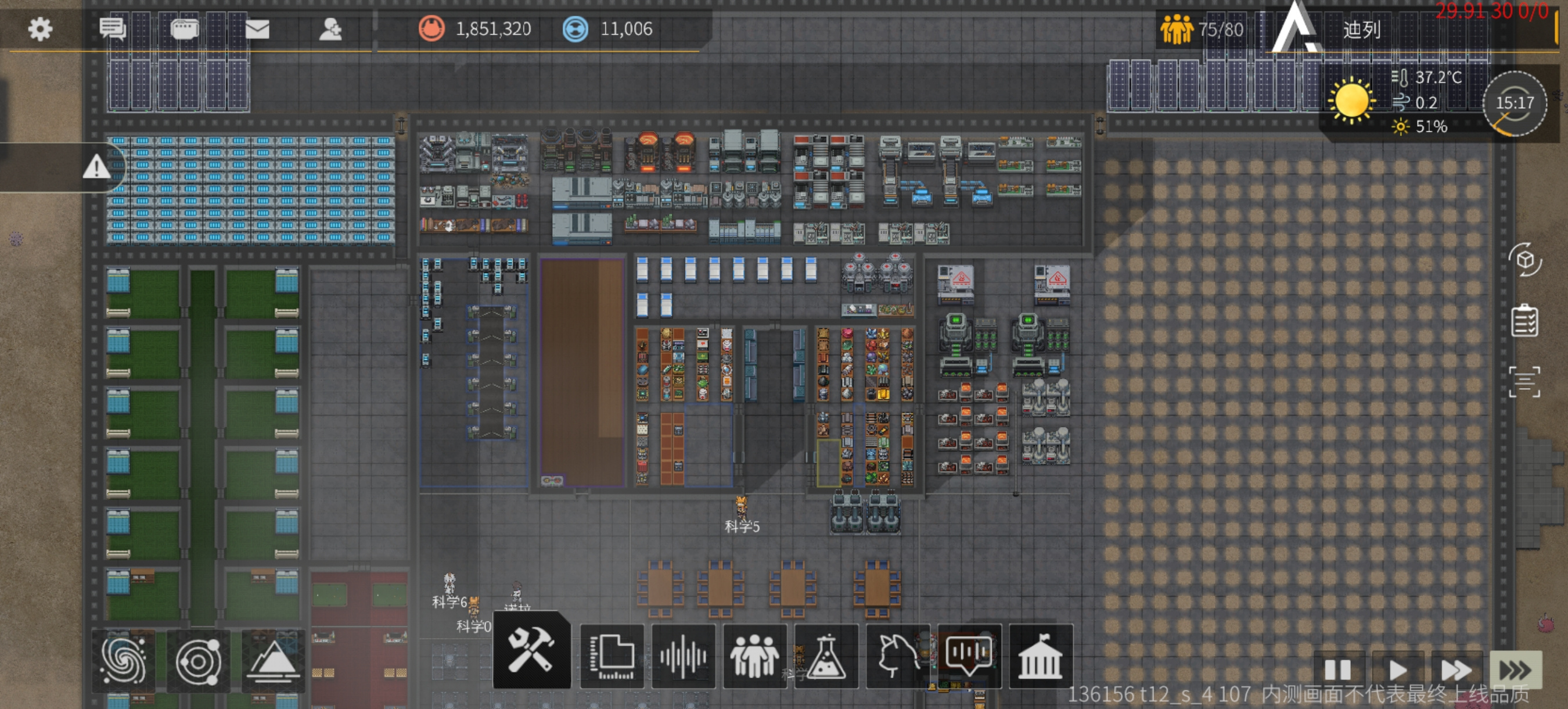Click the colonist name label 科学0
Screen dimensions: 1568x709
[473, 627]
